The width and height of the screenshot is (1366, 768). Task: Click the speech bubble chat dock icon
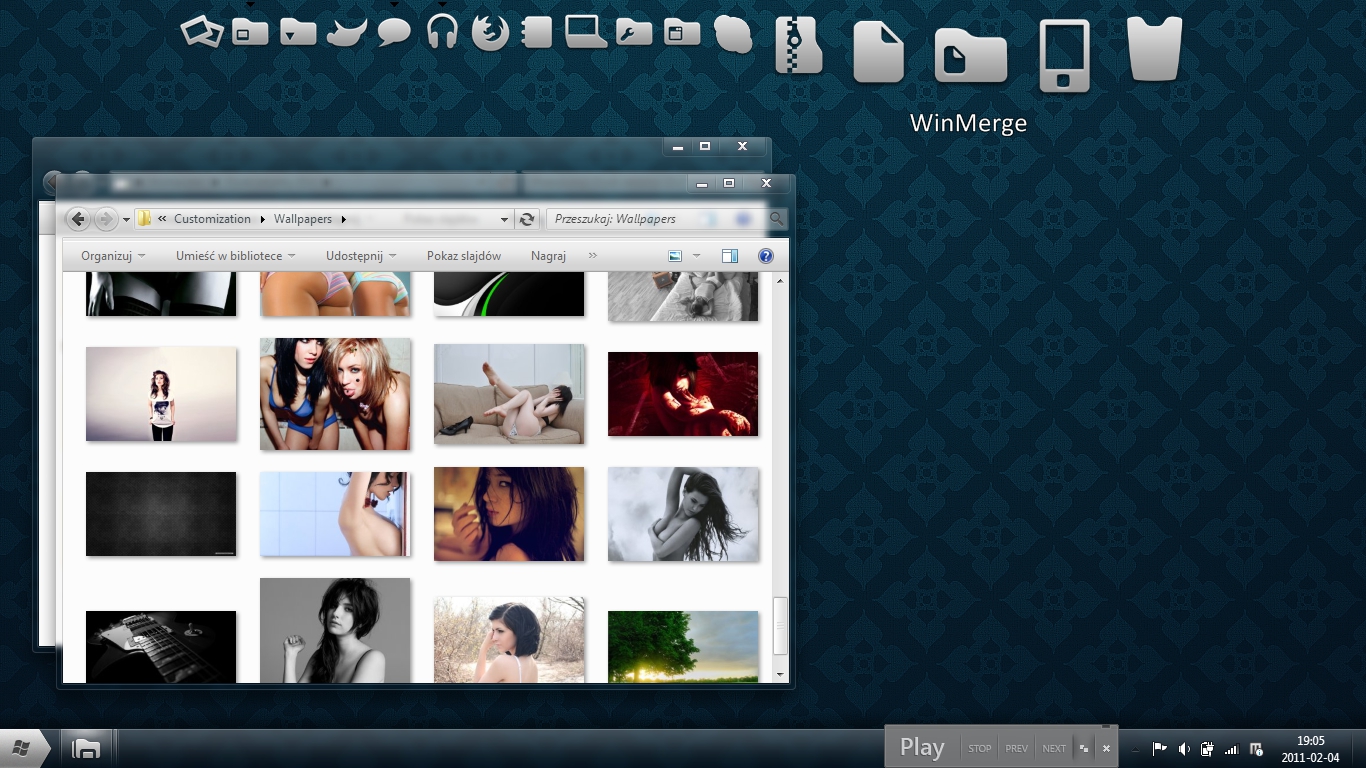click(394, 32)
